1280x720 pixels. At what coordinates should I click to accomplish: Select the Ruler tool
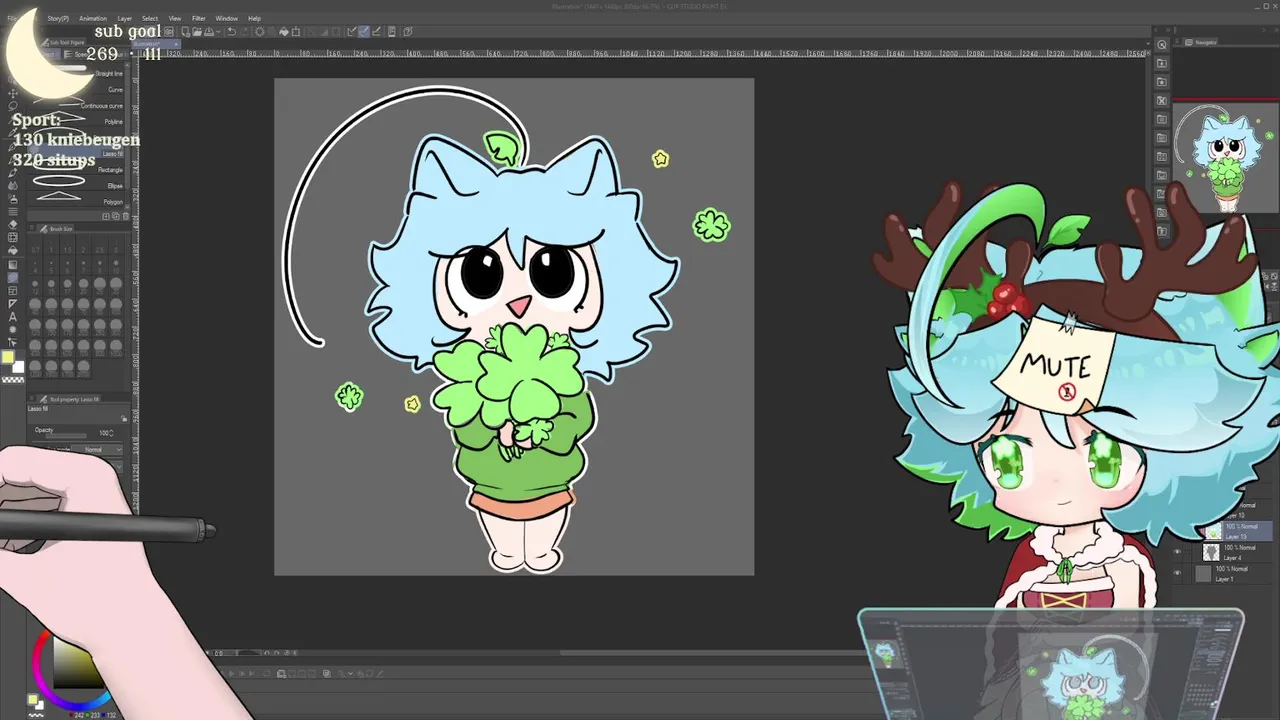13,304
